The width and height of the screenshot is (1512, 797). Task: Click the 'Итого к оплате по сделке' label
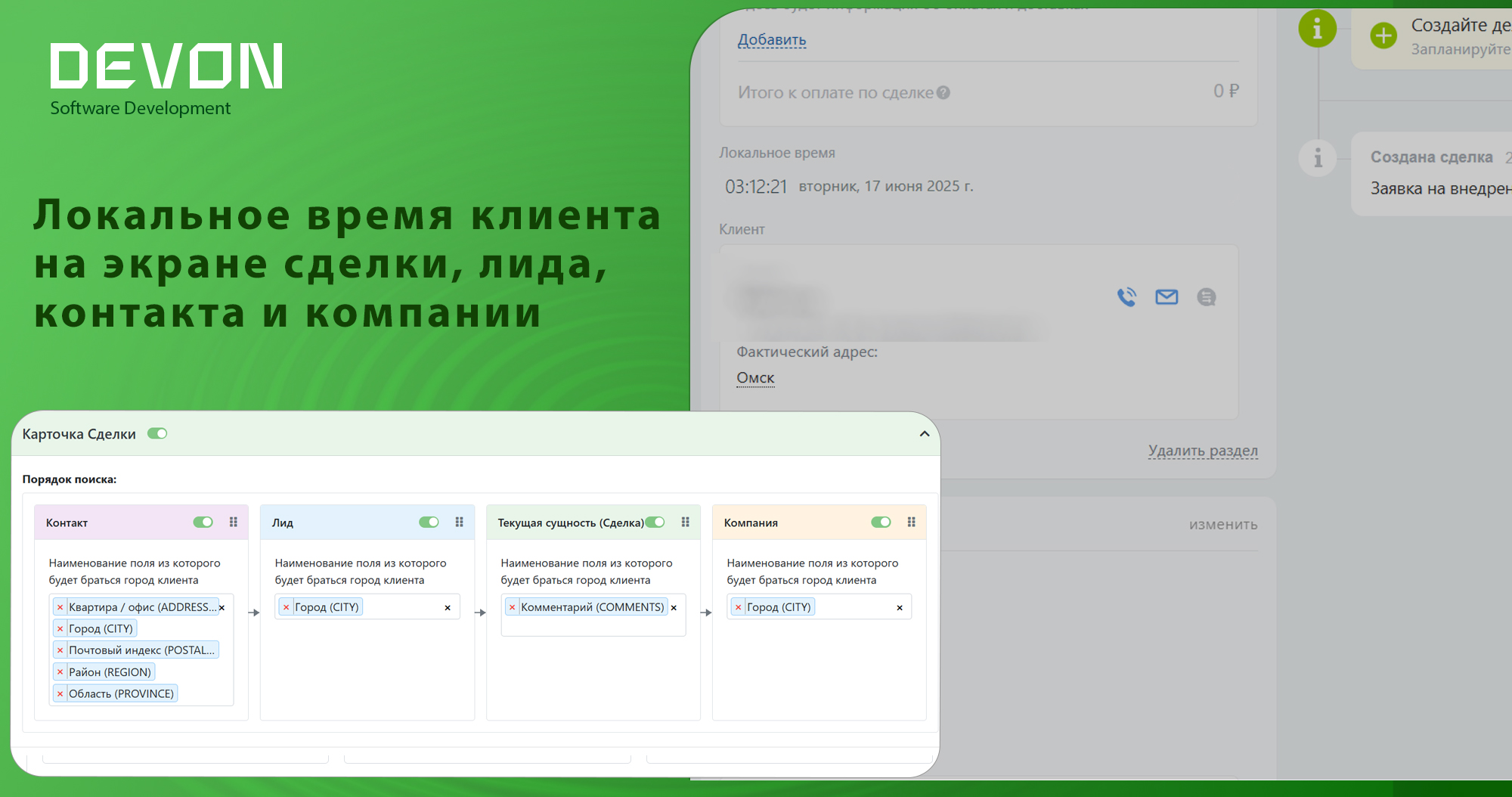pos(836,93)
